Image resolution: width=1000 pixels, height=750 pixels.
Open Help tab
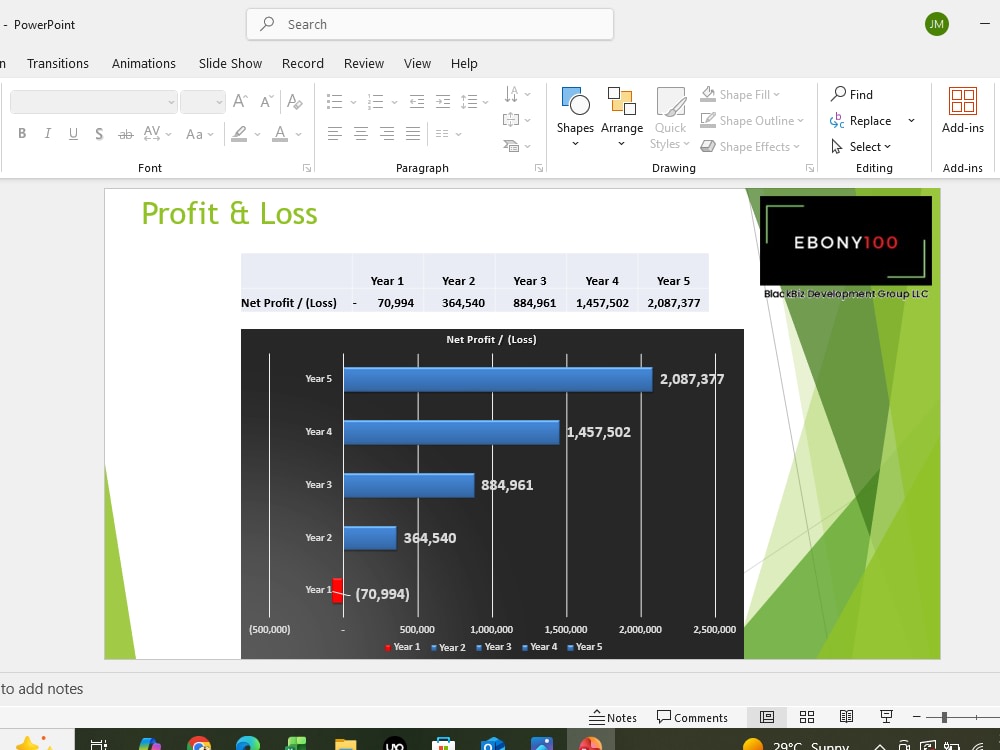[464, 63]
